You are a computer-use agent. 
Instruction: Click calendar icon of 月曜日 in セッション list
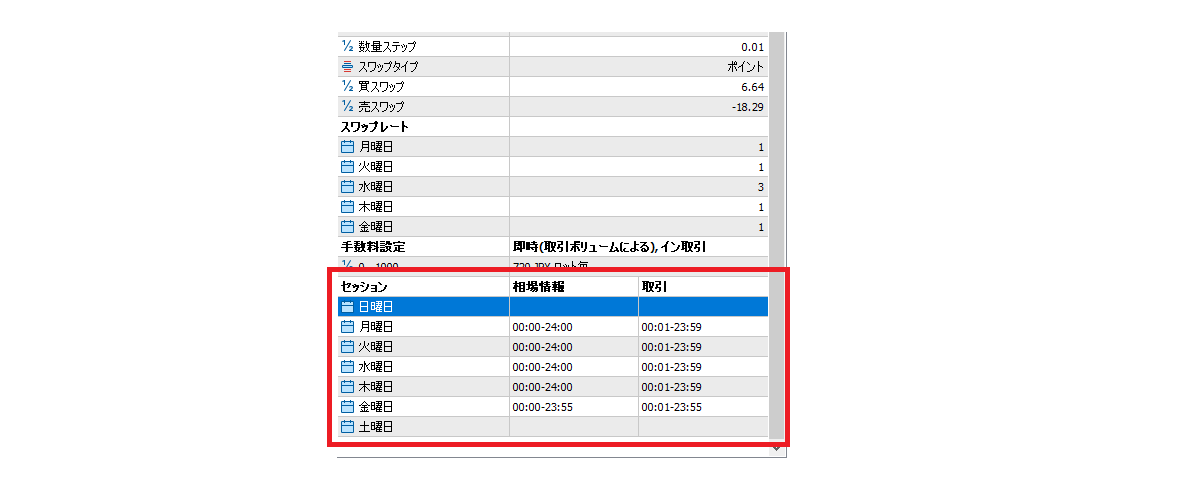(x=348, y=326)
